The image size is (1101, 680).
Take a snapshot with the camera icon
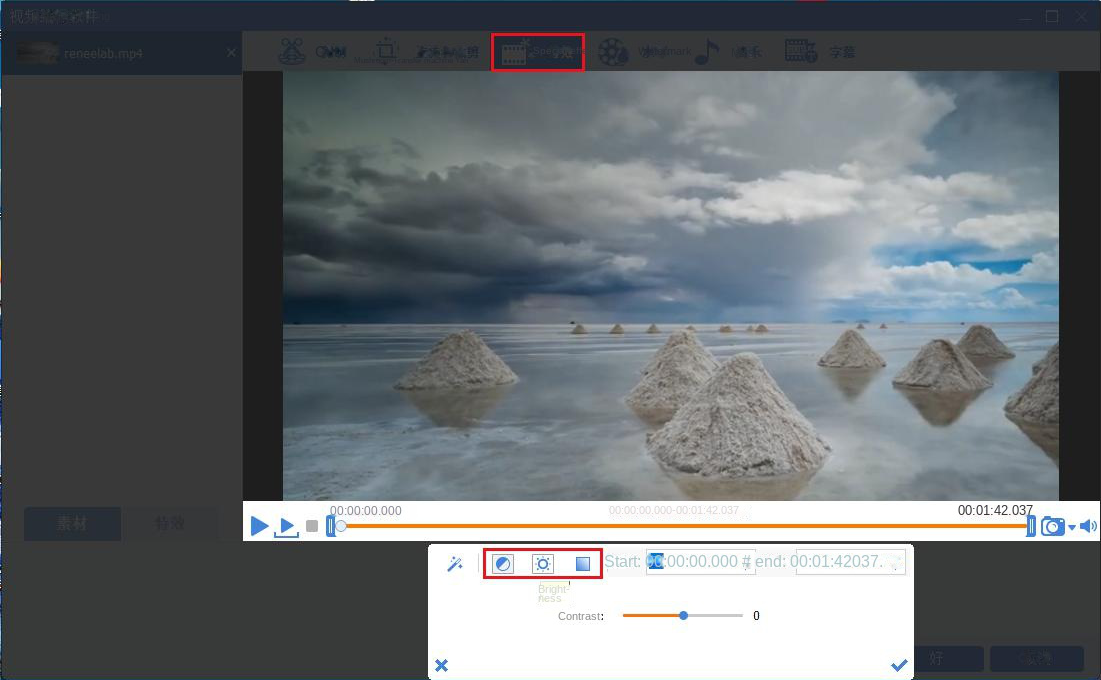[x=1052, y=526]
